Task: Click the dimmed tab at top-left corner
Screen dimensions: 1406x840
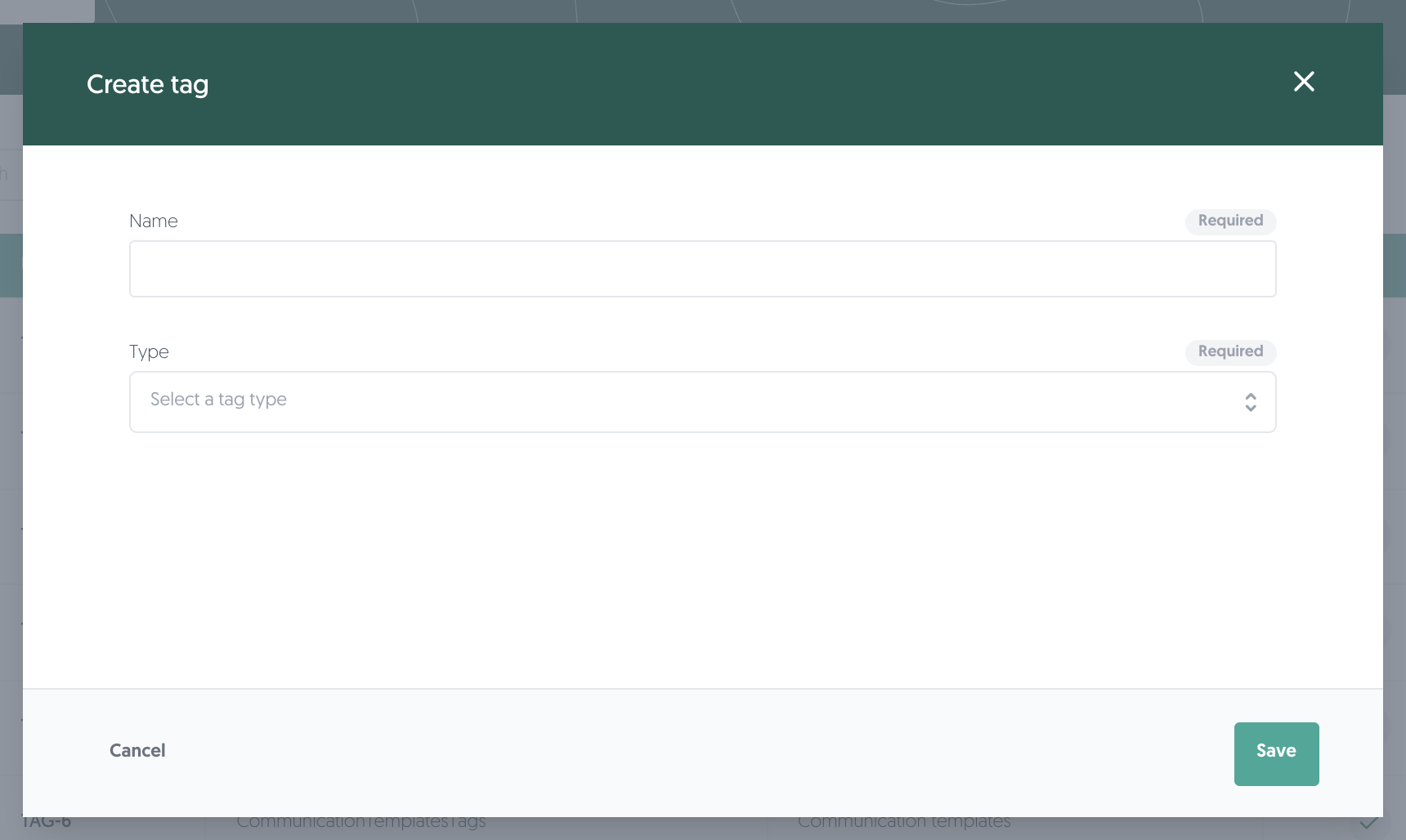Action: click(47, 11)
